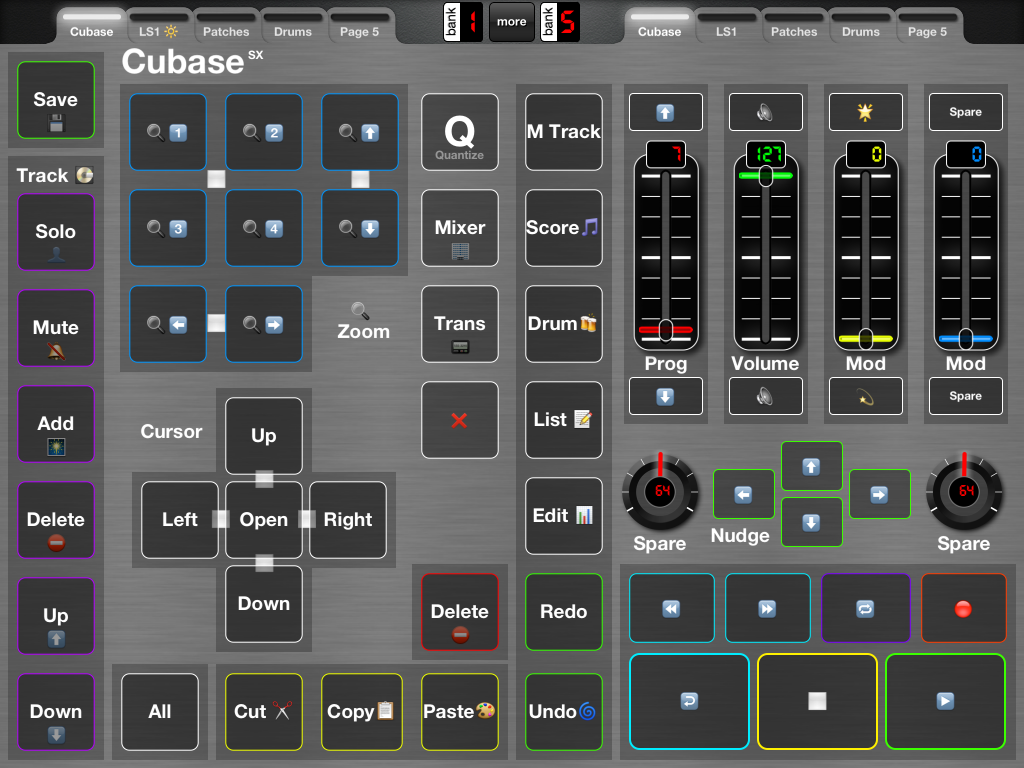
Task: Redo the last action
Action: pyautogui.click(x=564, y=612)
